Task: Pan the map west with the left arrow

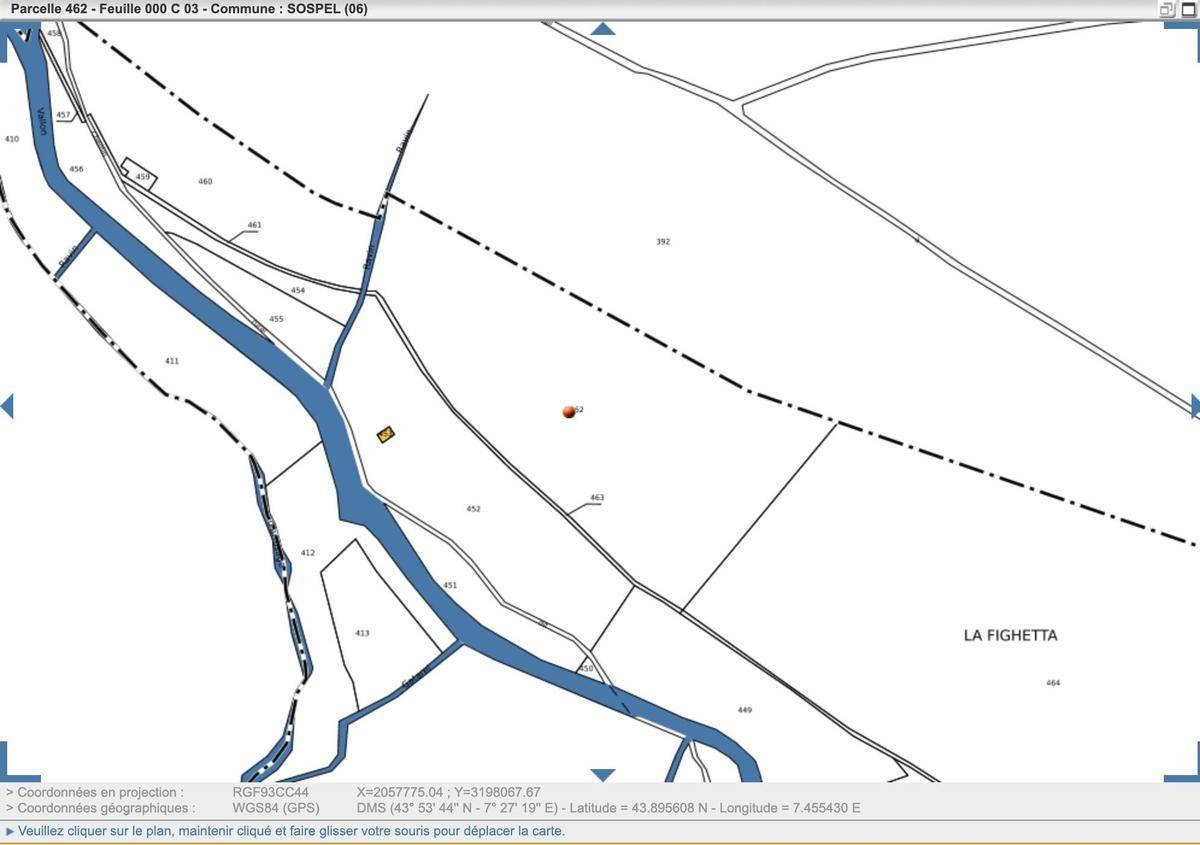Action: pos(7,406)
